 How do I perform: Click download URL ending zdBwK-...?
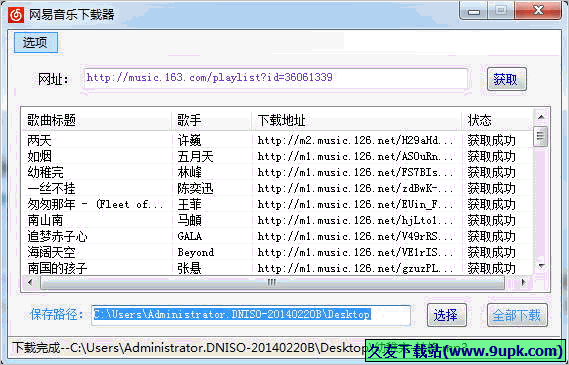coord(356,188)
